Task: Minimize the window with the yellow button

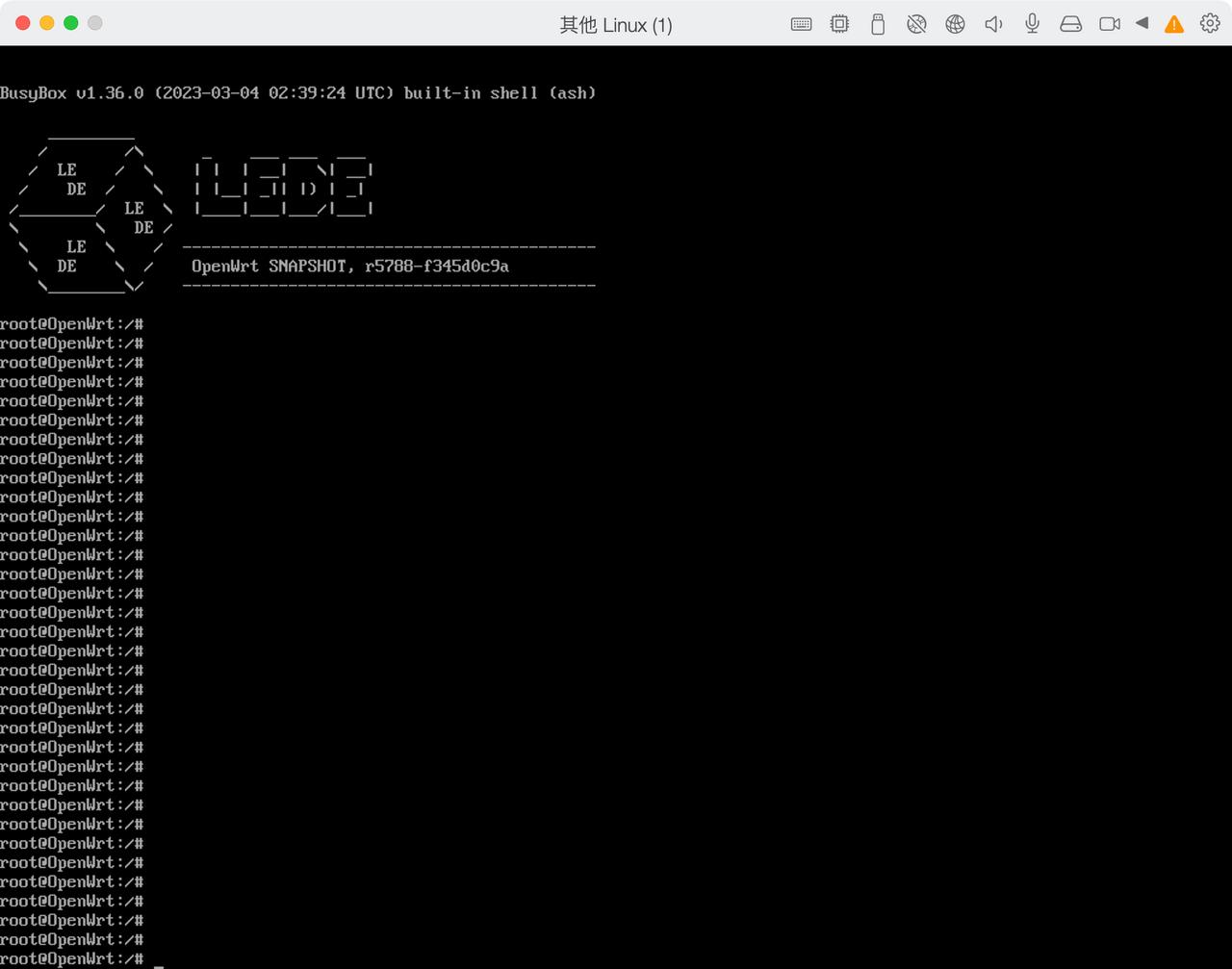Action: pyautogui.click(x=47, y=23)
